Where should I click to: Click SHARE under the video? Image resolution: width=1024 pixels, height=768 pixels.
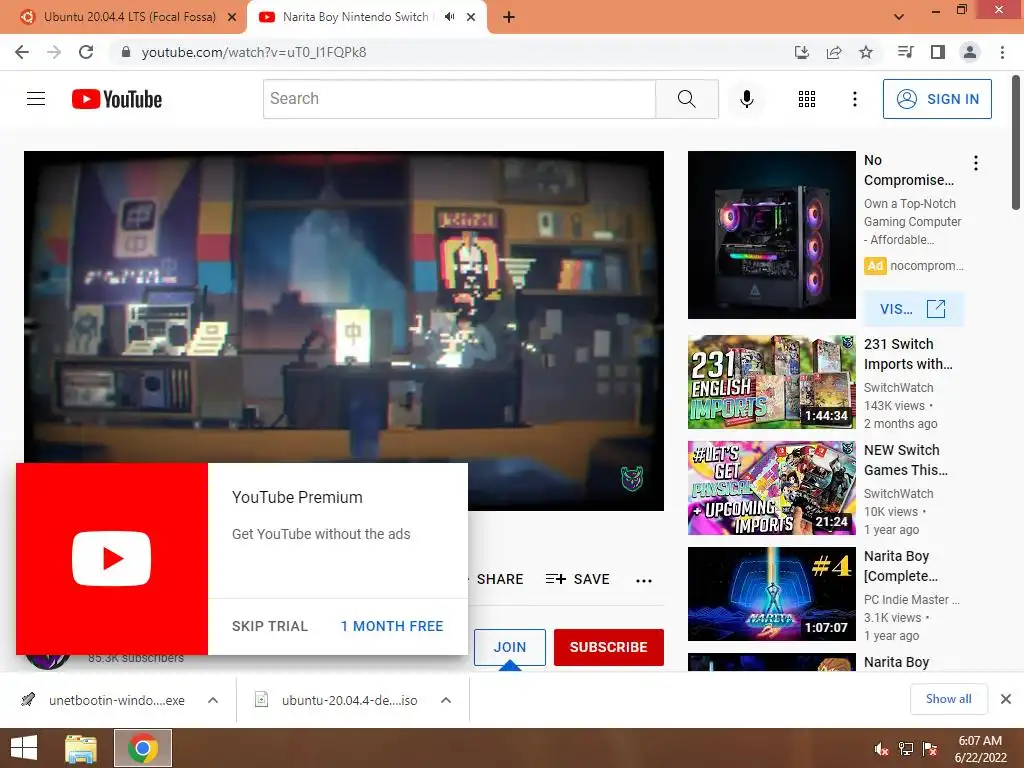500,579
